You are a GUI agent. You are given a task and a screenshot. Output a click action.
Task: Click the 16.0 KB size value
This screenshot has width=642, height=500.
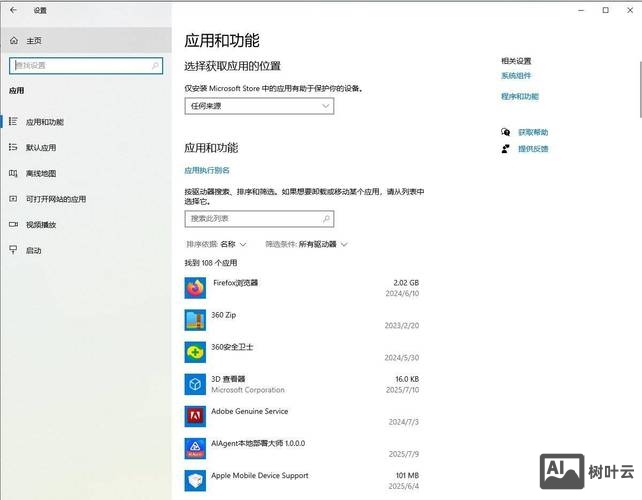click(x=407, y=379)
